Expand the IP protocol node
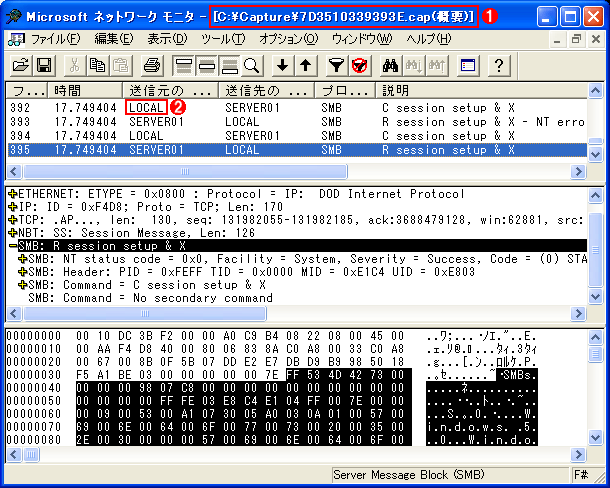 (12, 207)
